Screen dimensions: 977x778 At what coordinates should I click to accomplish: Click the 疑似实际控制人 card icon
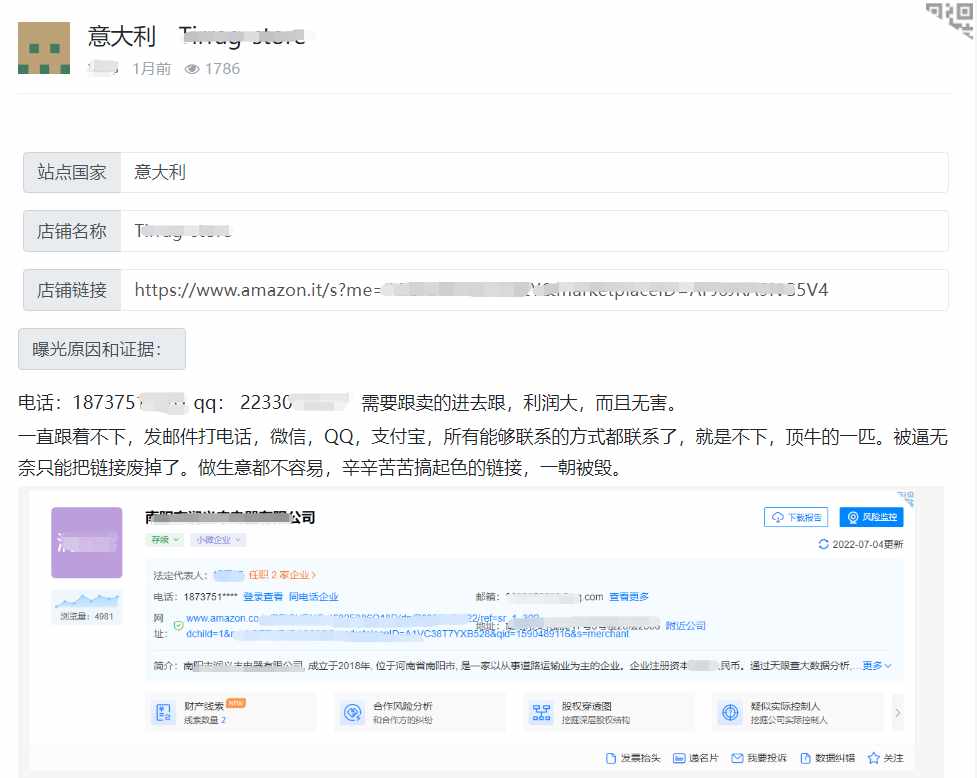(730, 712)
